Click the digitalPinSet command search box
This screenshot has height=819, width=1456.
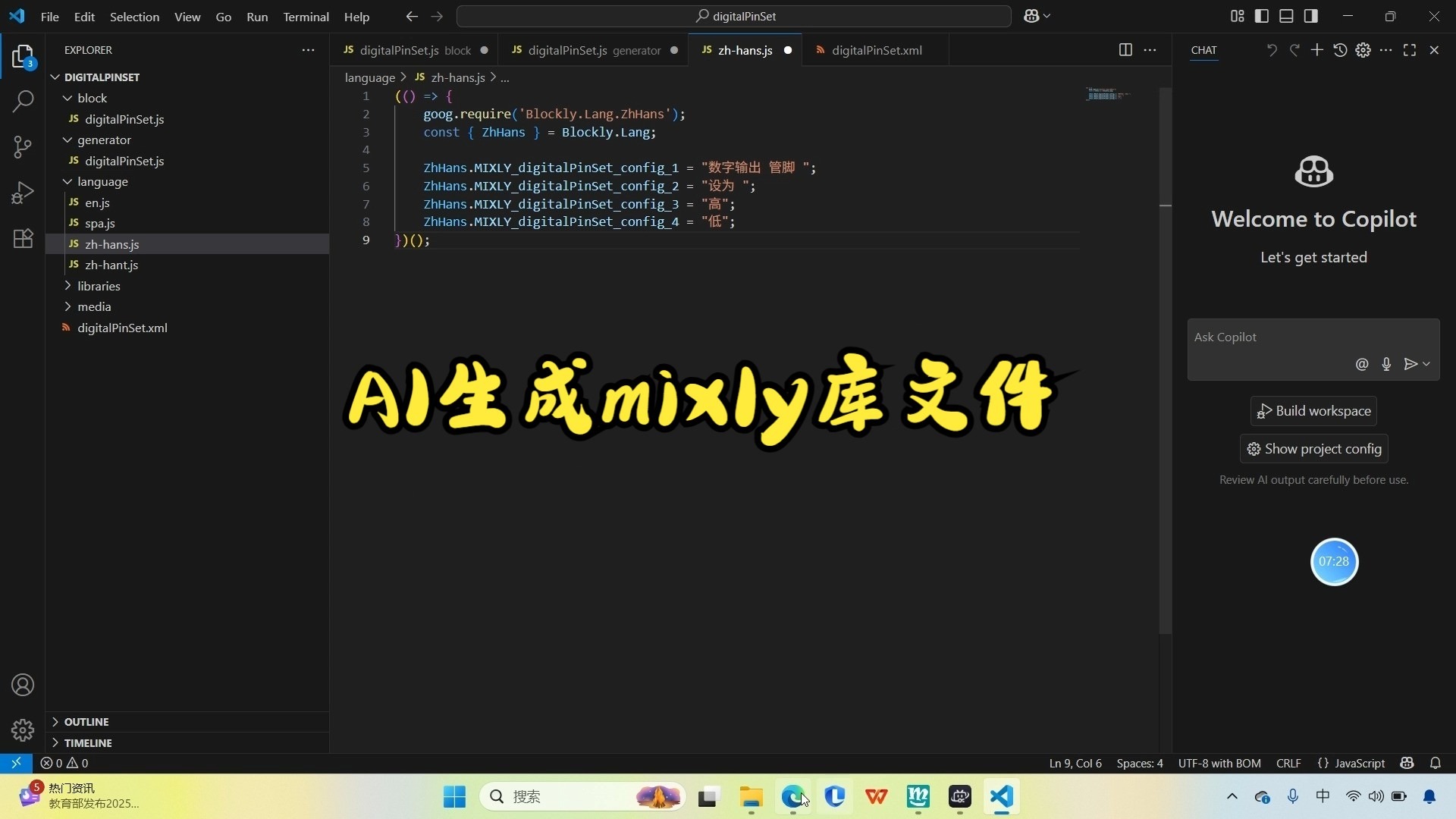(x=734, y=16)
